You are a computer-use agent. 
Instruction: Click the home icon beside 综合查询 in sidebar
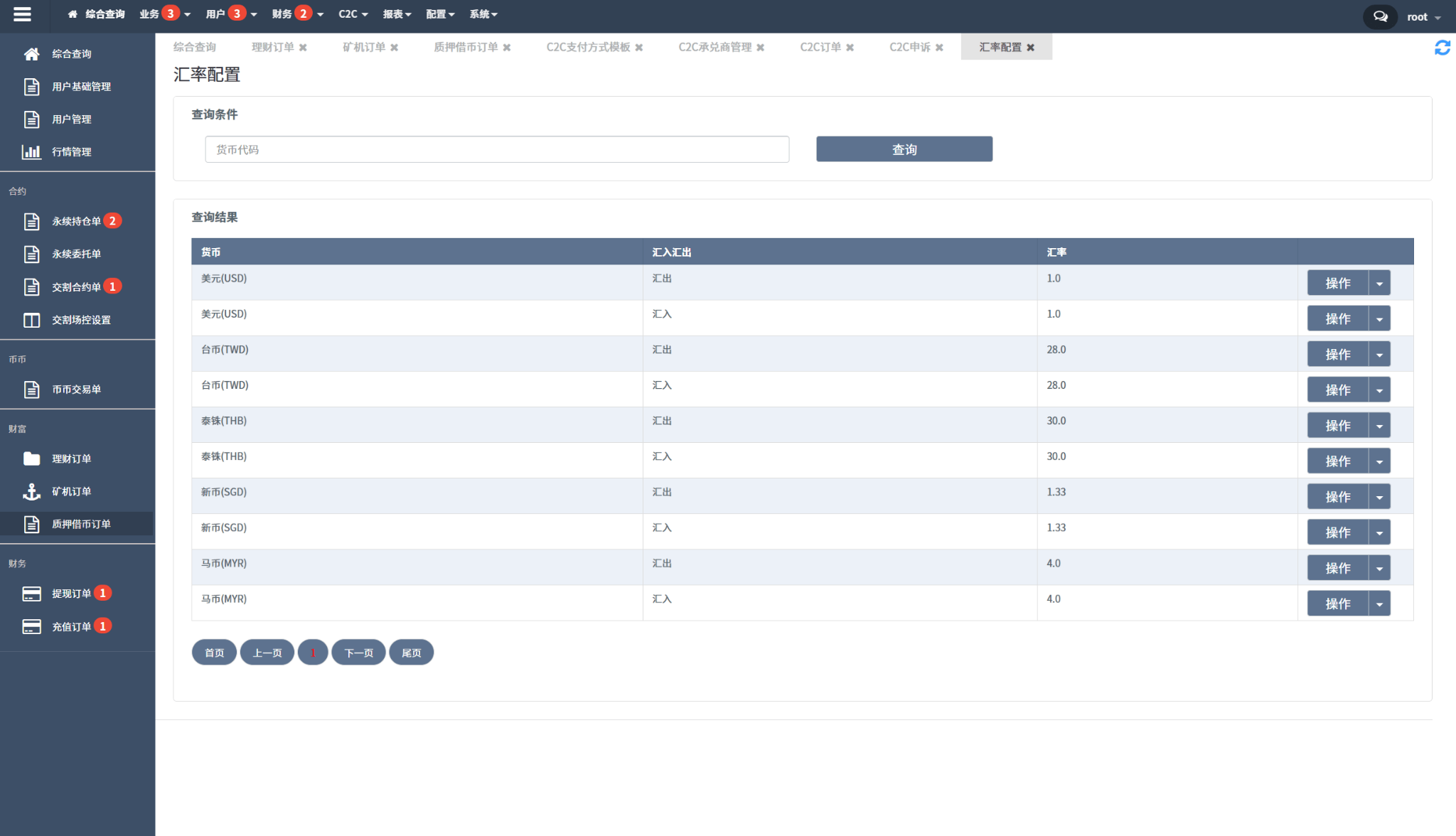coord(31,54)
